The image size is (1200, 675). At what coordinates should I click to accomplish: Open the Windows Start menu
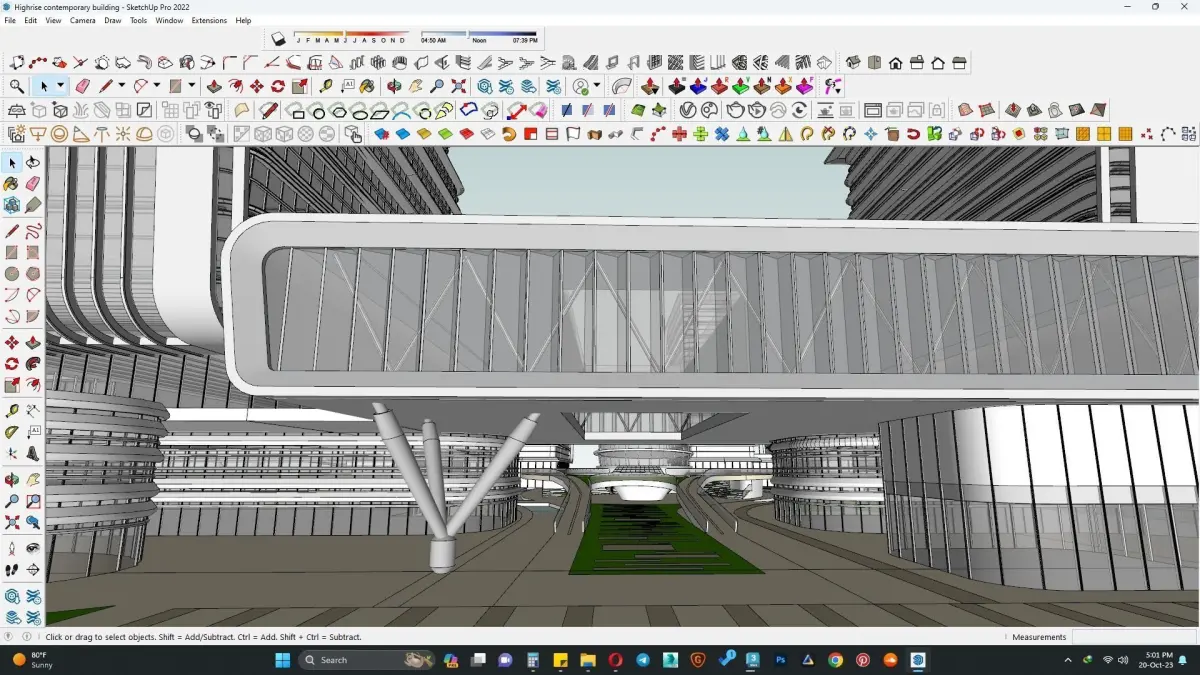(x=283, y=660)
